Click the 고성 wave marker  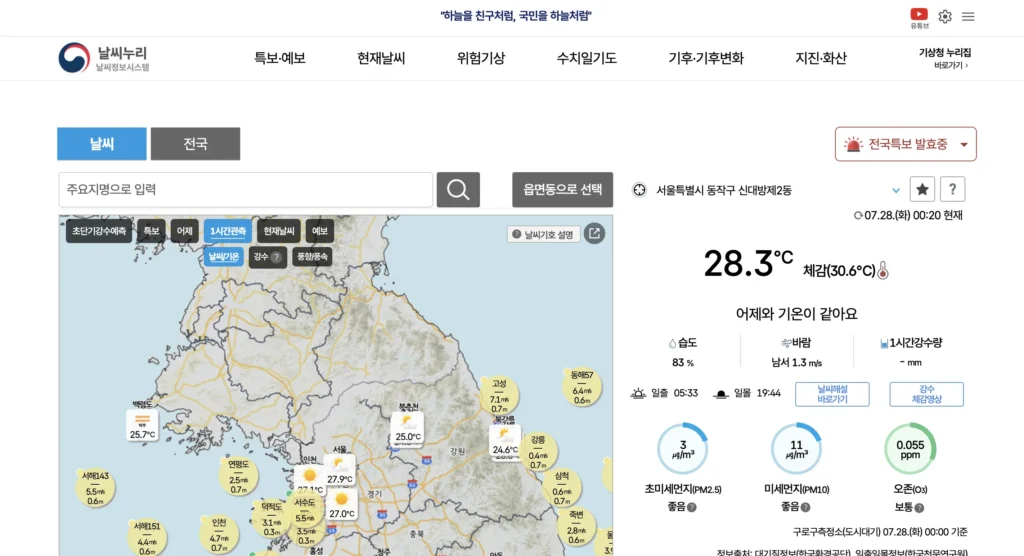click(x=500, y=395)
